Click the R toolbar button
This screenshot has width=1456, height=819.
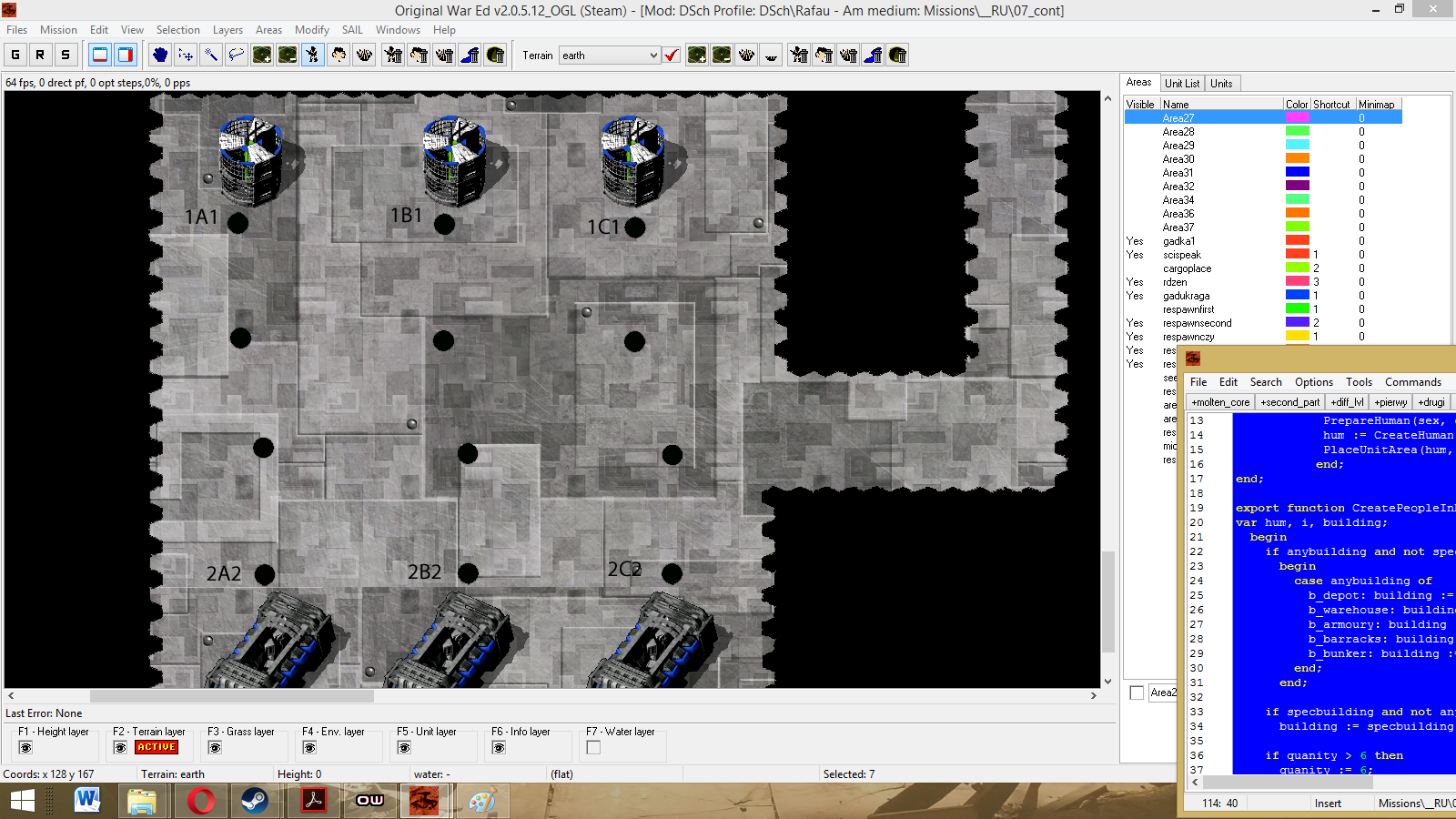[40, 55]
